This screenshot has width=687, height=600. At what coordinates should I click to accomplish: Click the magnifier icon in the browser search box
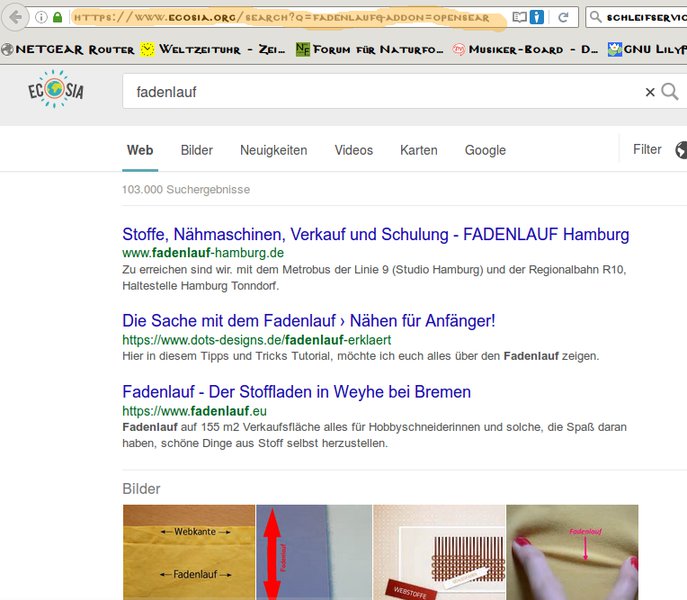(x=595, y=18)
